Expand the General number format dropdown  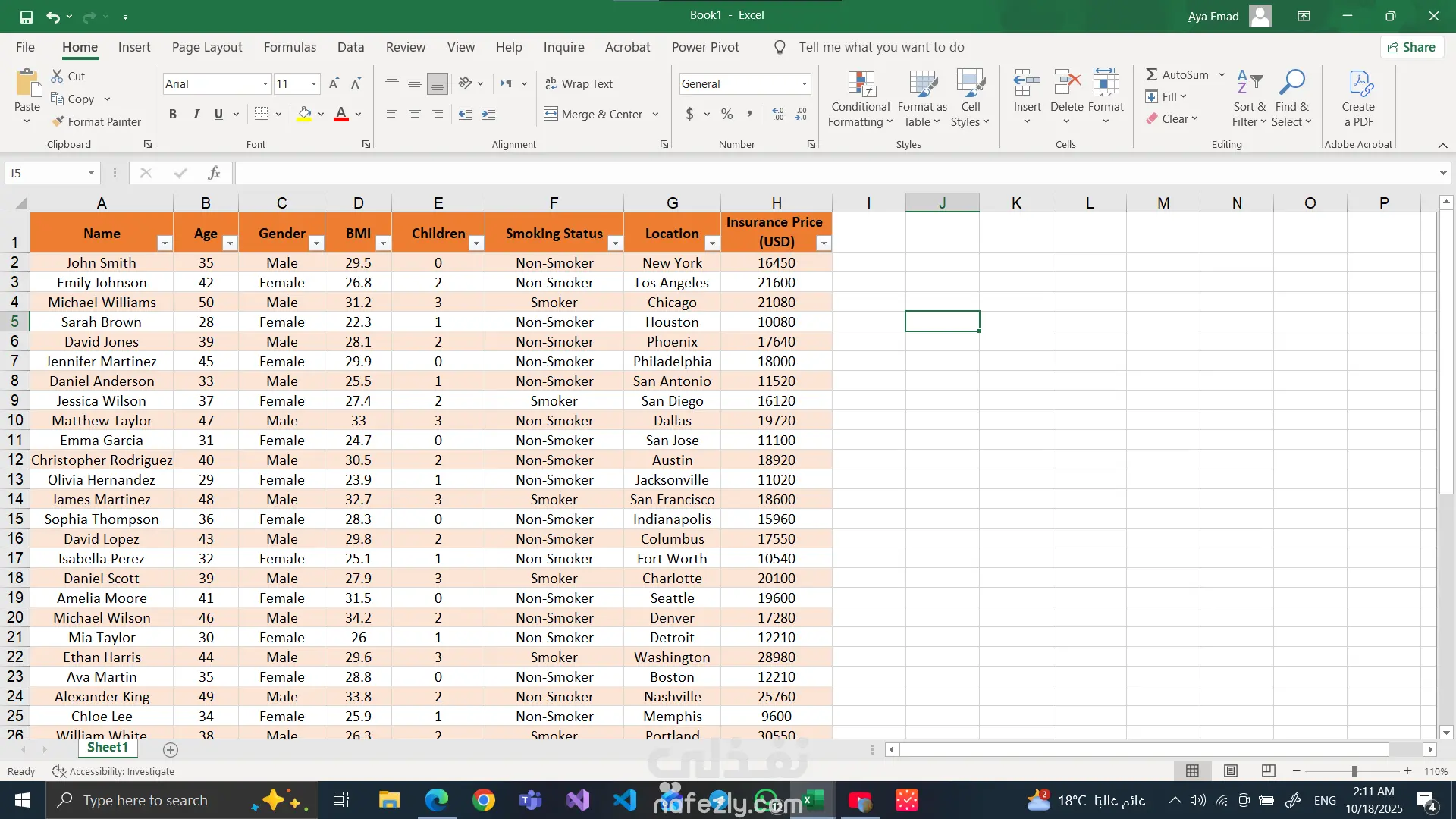click(x=804, y=83)
